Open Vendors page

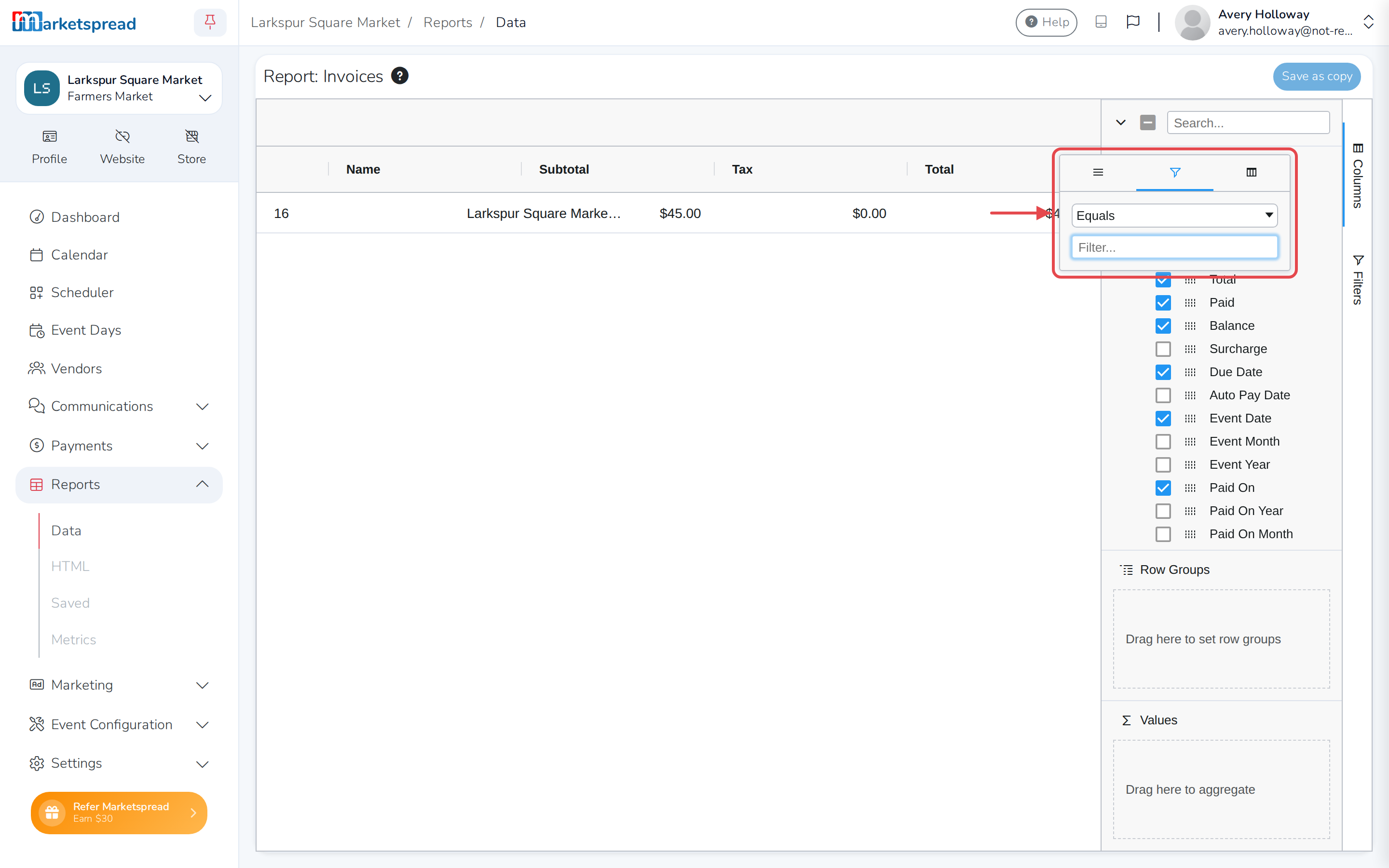pos(76,368)
